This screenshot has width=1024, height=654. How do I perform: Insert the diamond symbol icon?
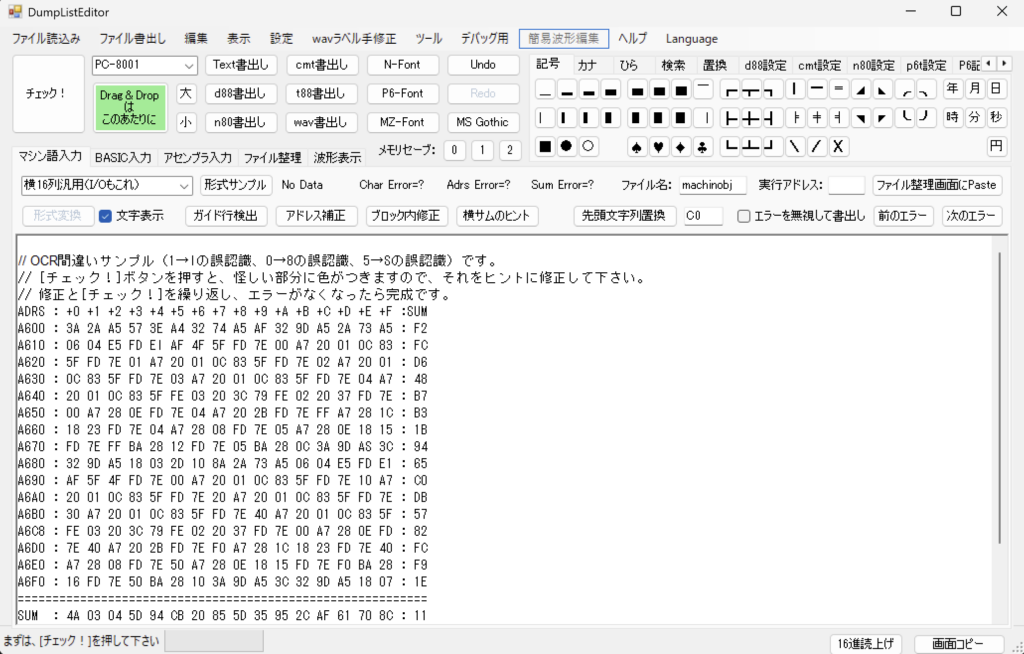pyautogui.click(x=678, y=146)
